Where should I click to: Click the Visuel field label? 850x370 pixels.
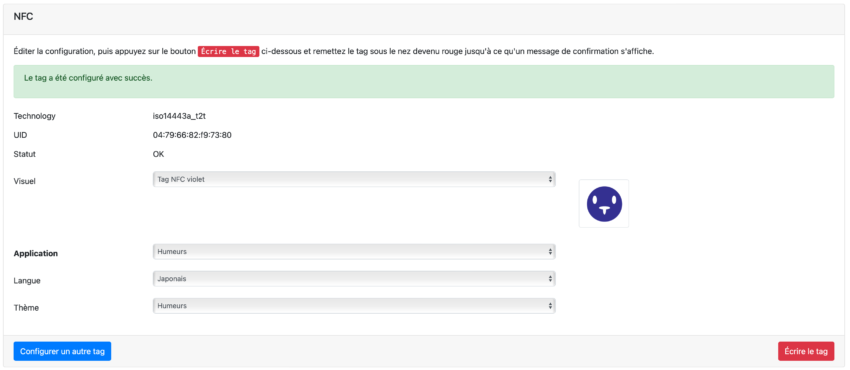(24, 181)
